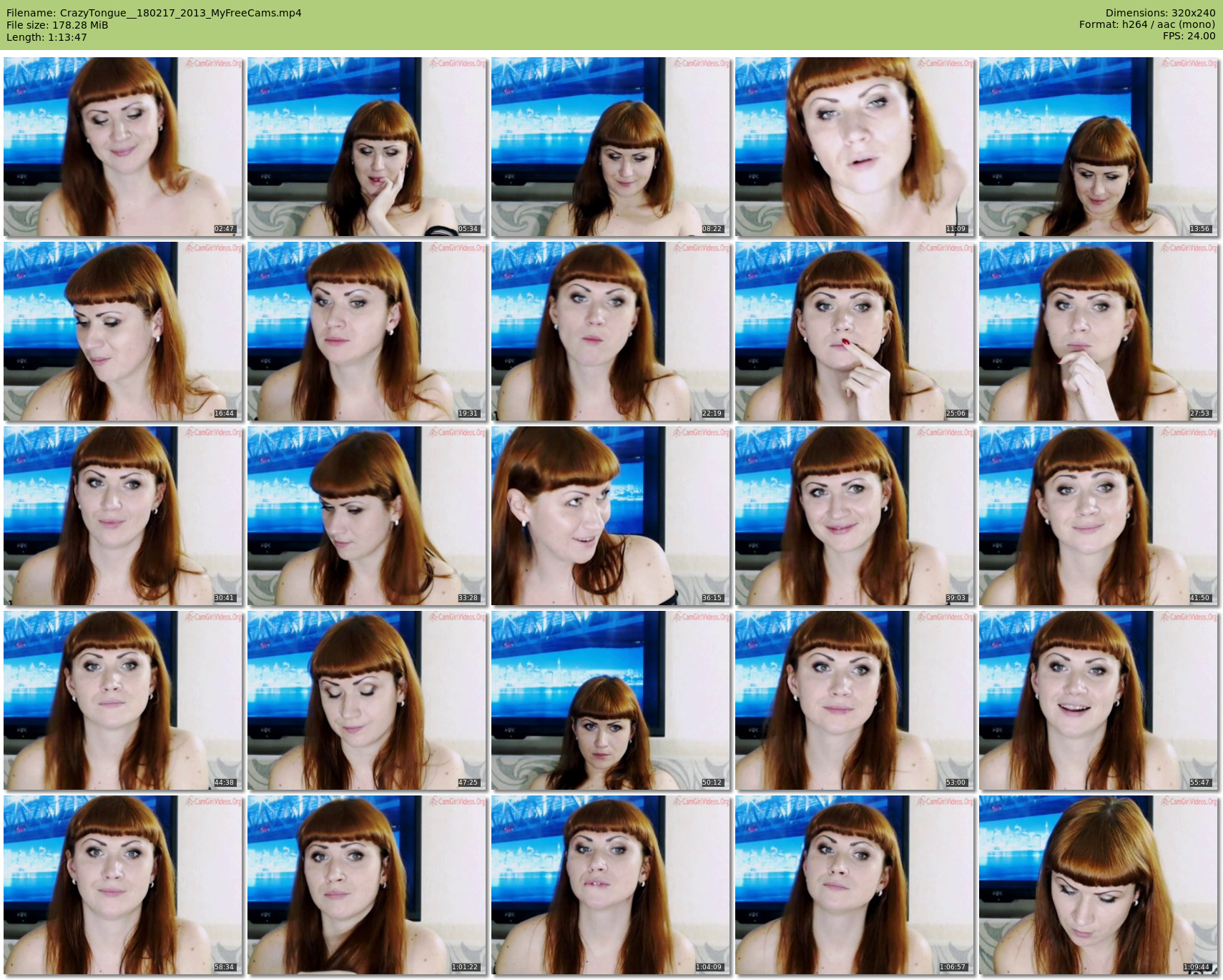Pick the frame labeled 19:31

coord(367,331)
